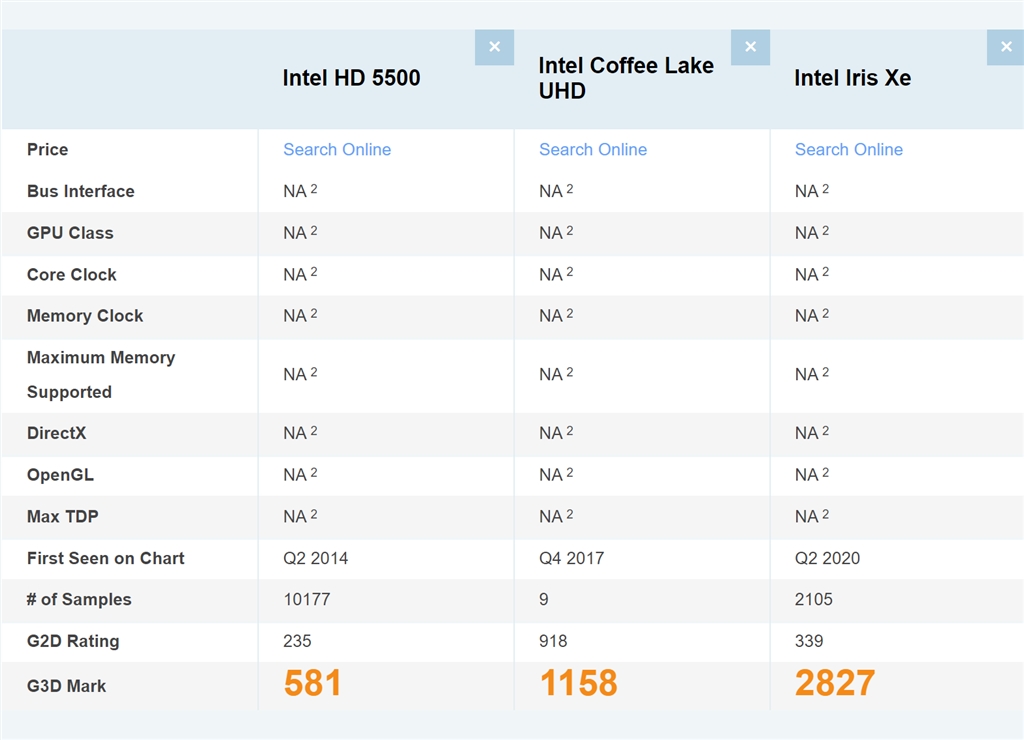Select sample count 2105
The width and height of the screenshot is (1024, 740).
click(814, 600)
